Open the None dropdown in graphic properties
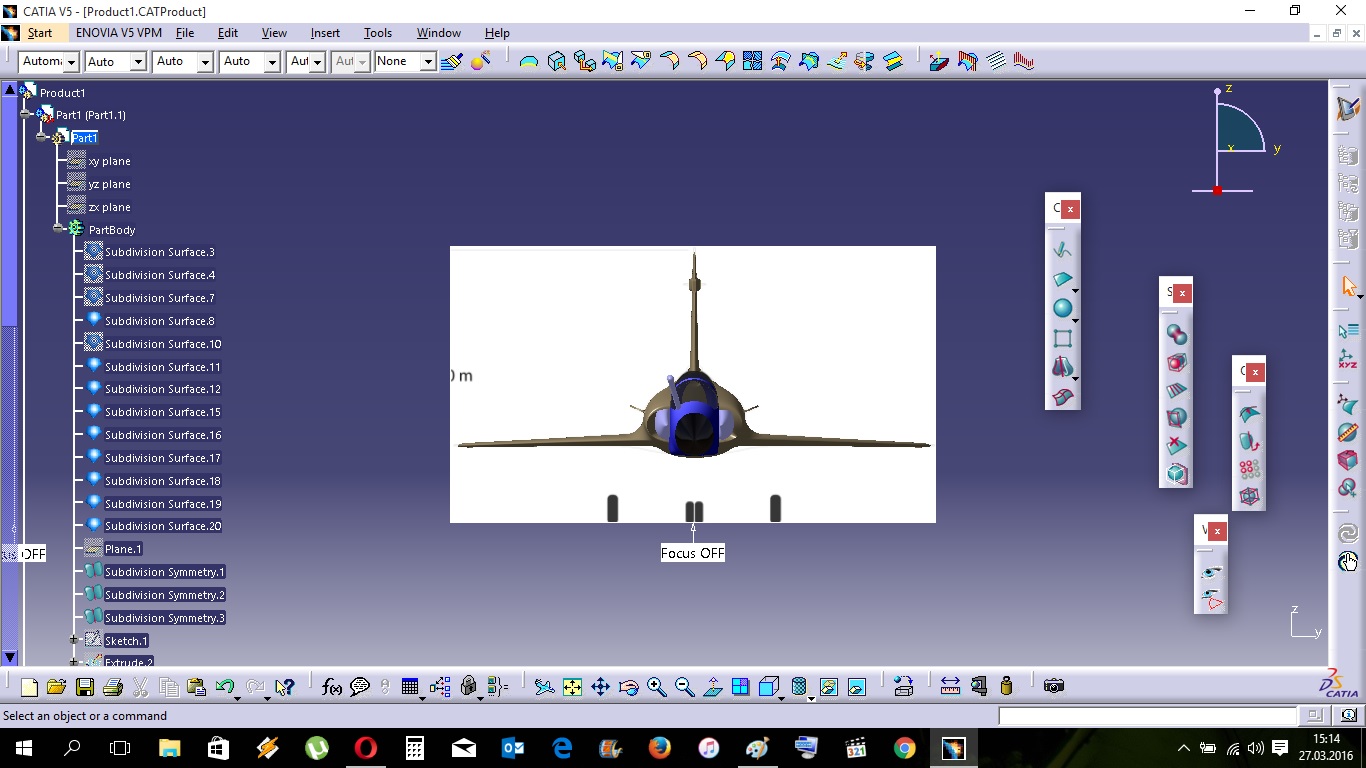Image resolution: width=1366 pixels, height=768 pixels. [x=427, y=62]
